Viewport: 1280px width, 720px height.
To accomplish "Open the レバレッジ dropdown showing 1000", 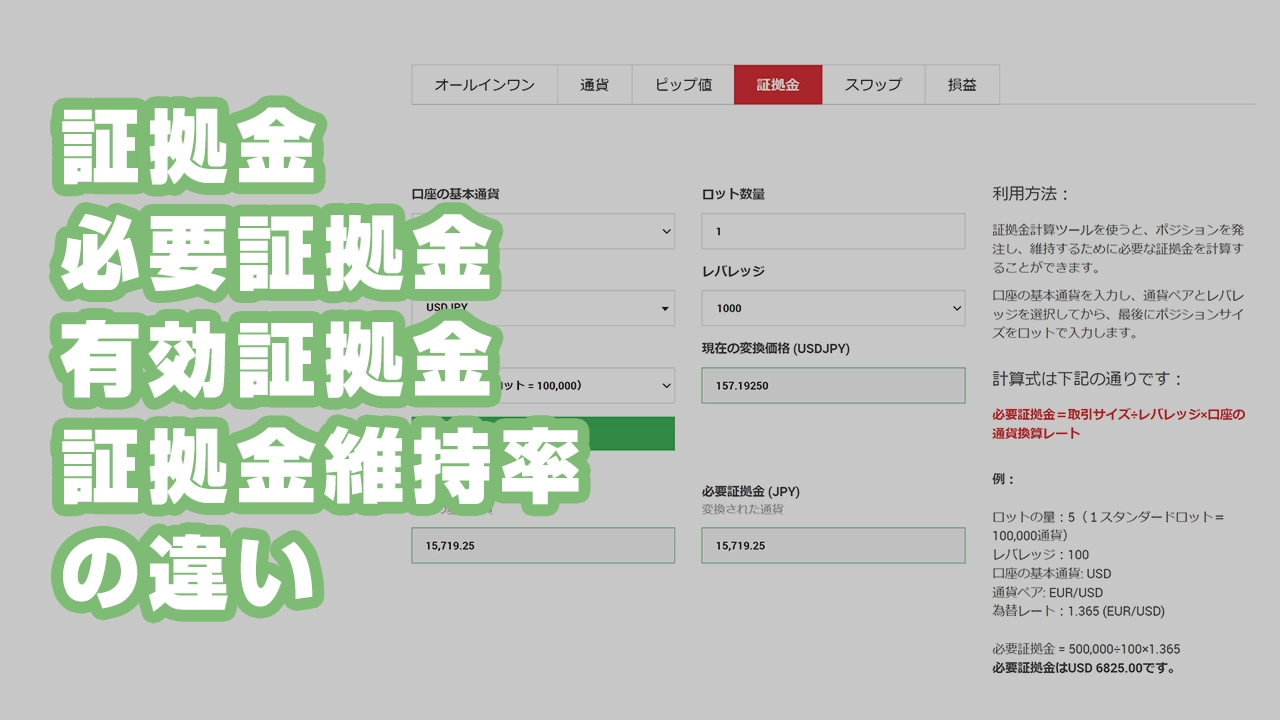I will [x=832, y=308].
